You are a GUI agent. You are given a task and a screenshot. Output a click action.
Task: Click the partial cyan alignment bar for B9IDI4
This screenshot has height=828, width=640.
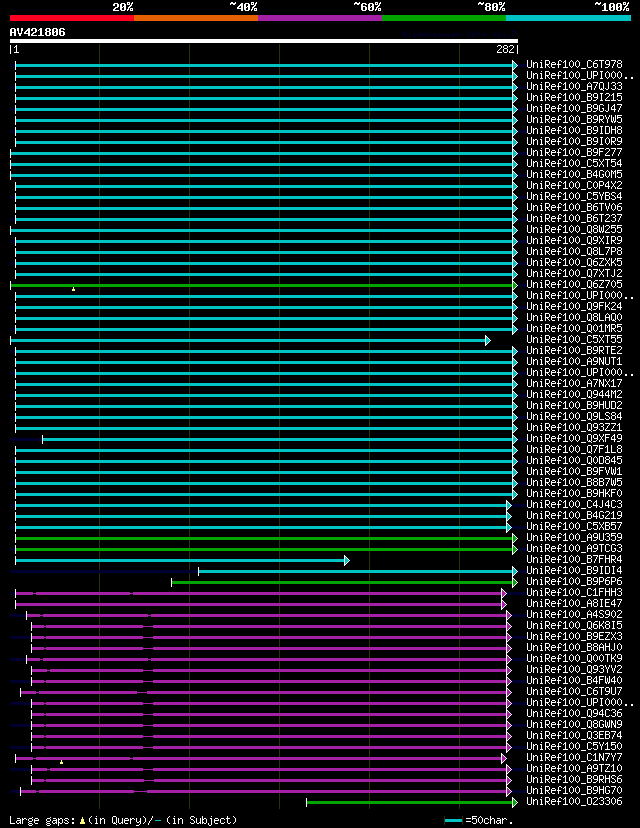pyautogui.click(x=358, y=571)
